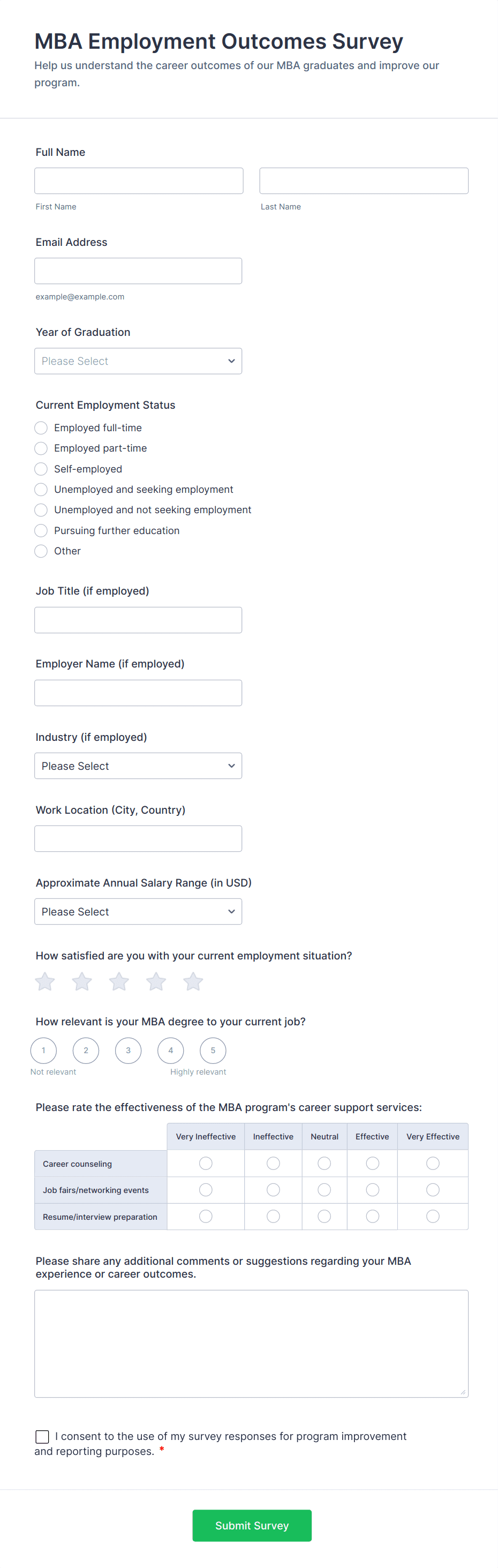Select Employed full-time radio option
498x1568 pixels.
(41, 428)
